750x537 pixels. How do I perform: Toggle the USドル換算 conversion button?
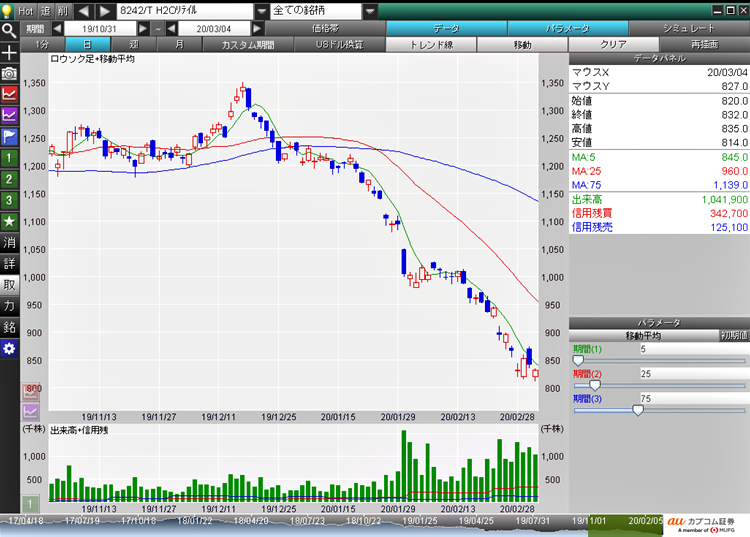(339, 45)
